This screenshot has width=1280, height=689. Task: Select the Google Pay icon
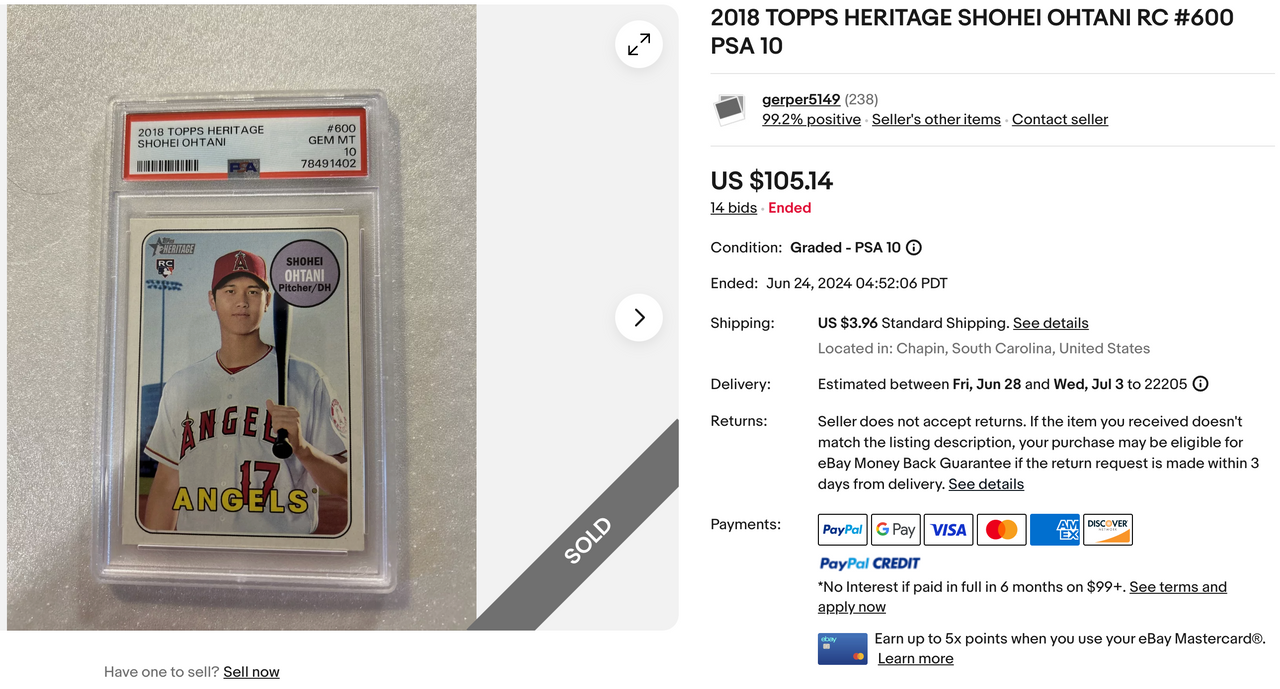click(x=896, y=530)
